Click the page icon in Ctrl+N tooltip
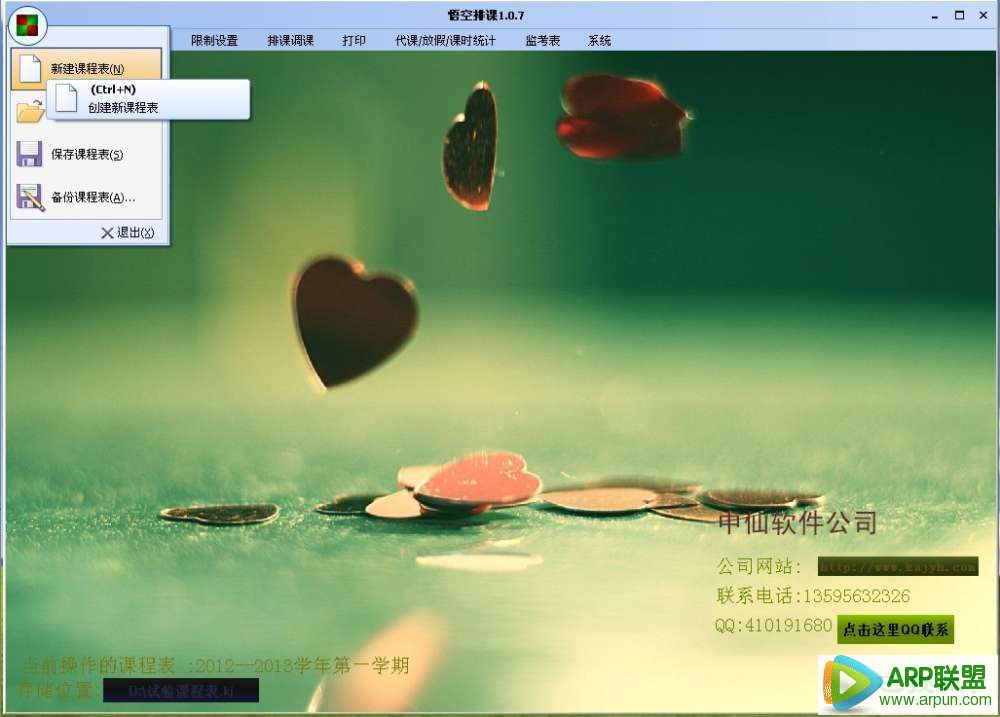The height and width of the screenshot is (717, 1000). coord(67,98)
